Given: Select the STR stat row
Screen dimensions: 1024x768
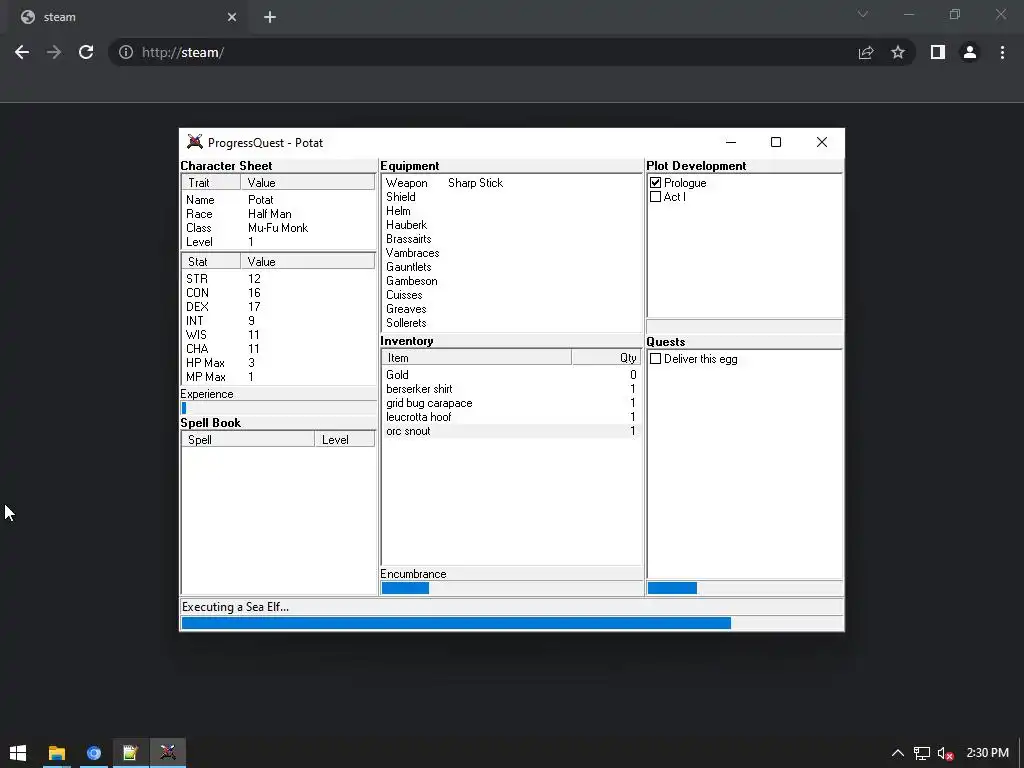Looking at the screenshot, I should point(278,279).
